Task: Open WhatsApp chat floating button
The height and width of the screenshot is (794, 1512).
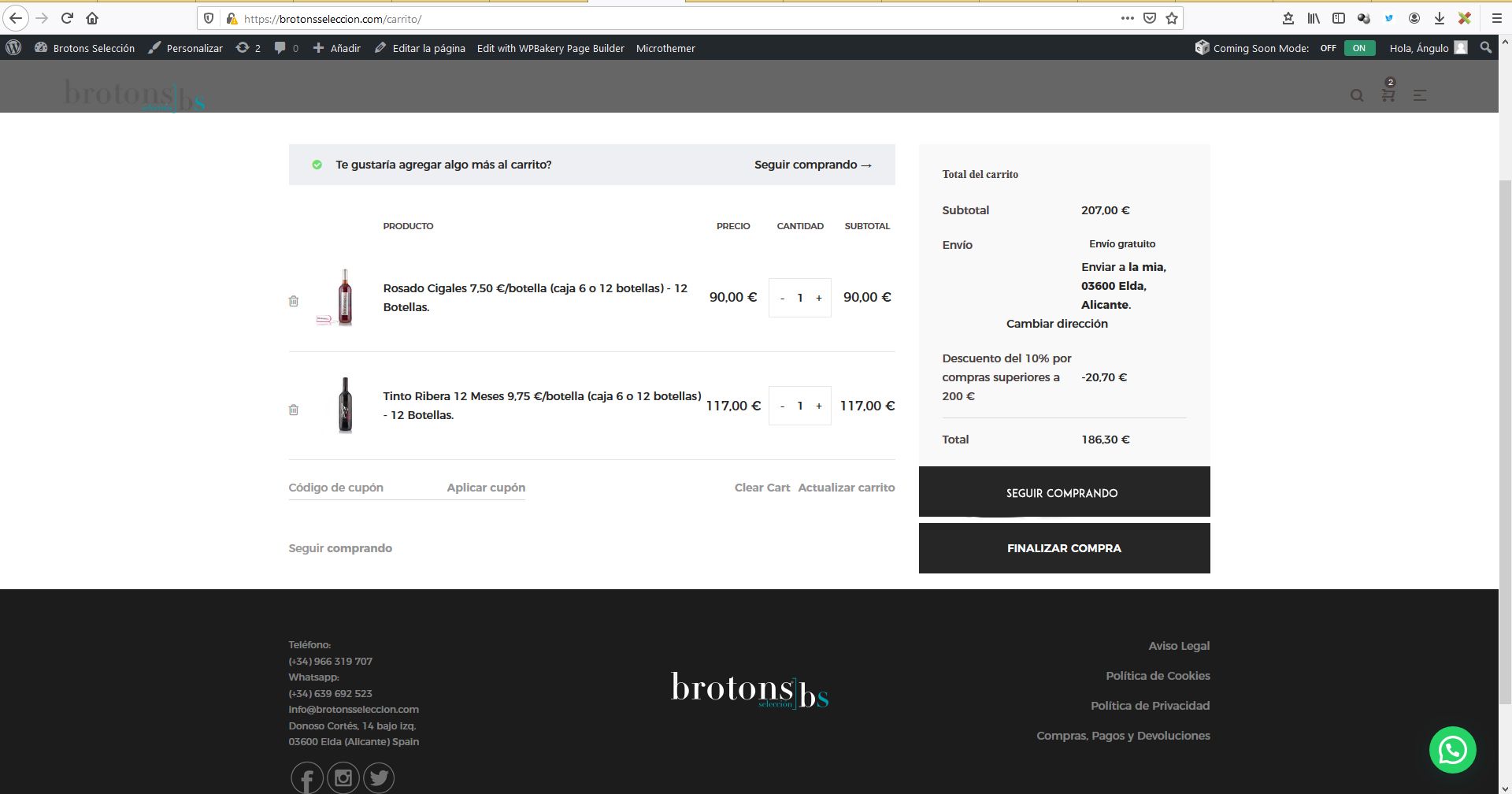Action: pyautogui.click(x=1453, y=750)
